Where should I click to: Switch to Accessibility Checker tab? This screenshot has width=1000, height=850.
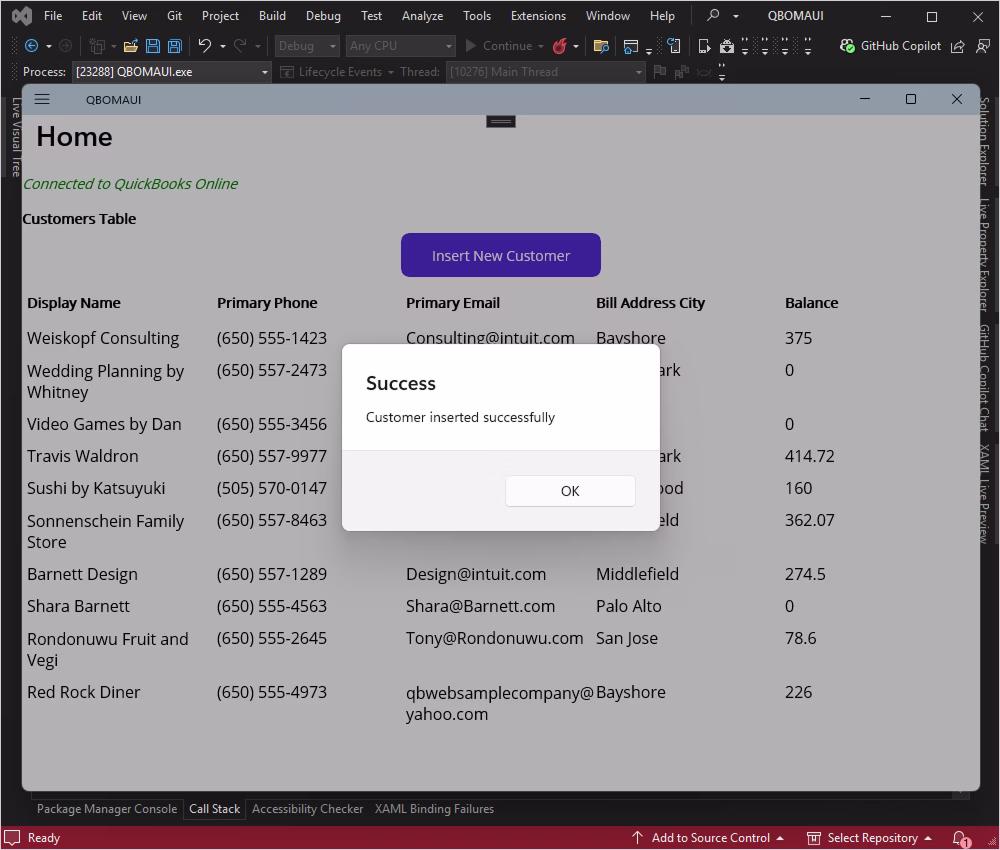click(x=307, y=809)
